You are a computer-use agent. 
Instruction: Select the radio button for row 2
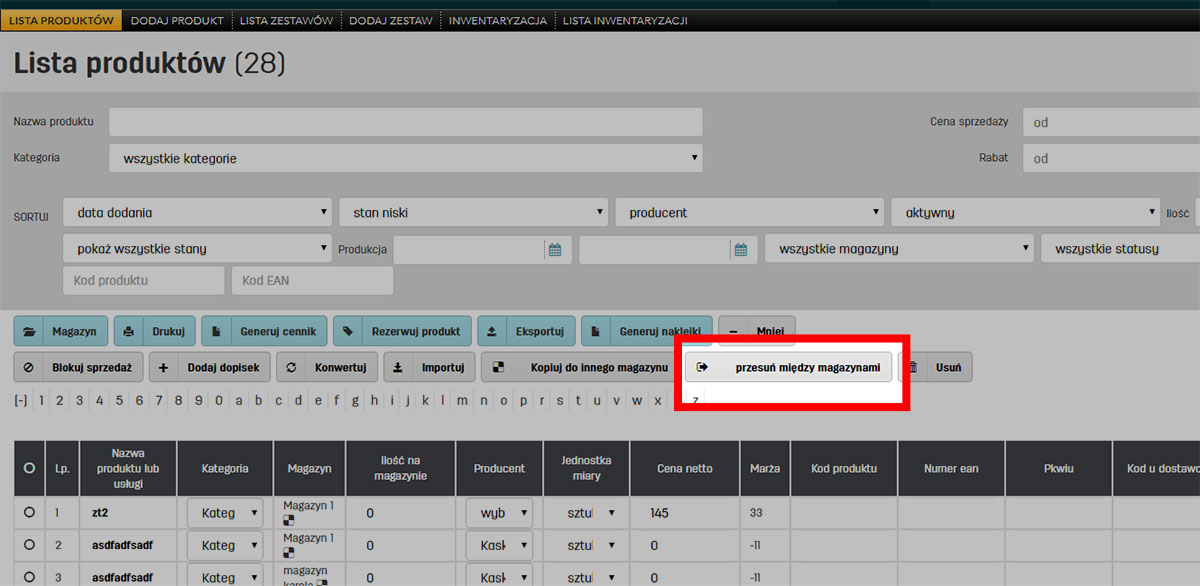[29, 545]
